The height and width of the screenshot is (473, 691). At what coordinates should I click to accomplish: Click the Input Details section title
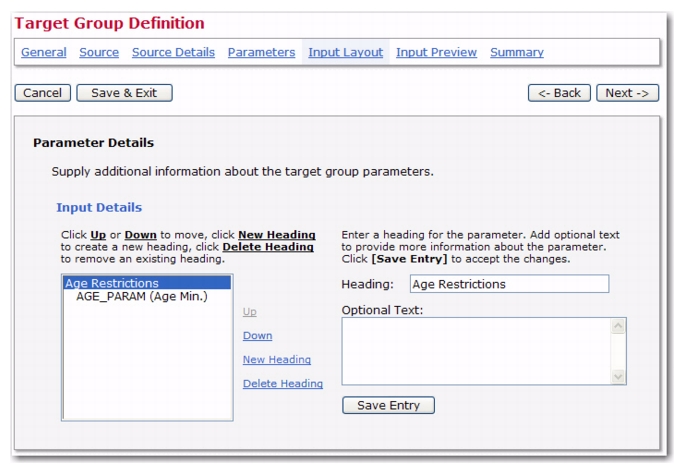pos(99,207)
